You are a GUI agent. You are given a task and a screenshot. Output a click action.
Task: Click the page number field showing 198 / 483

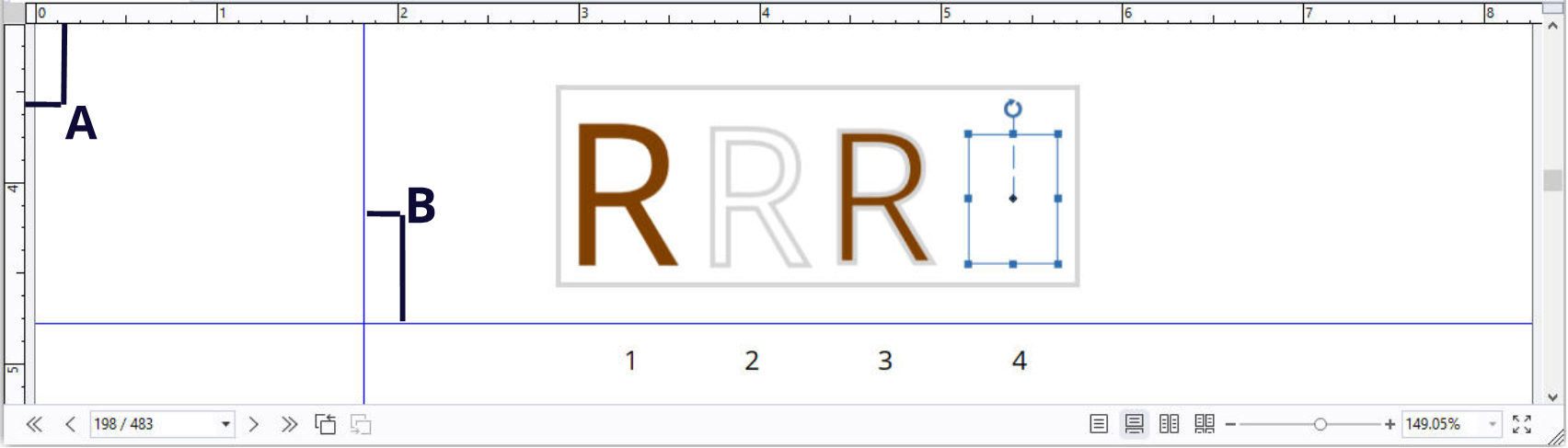pos(152,424)
